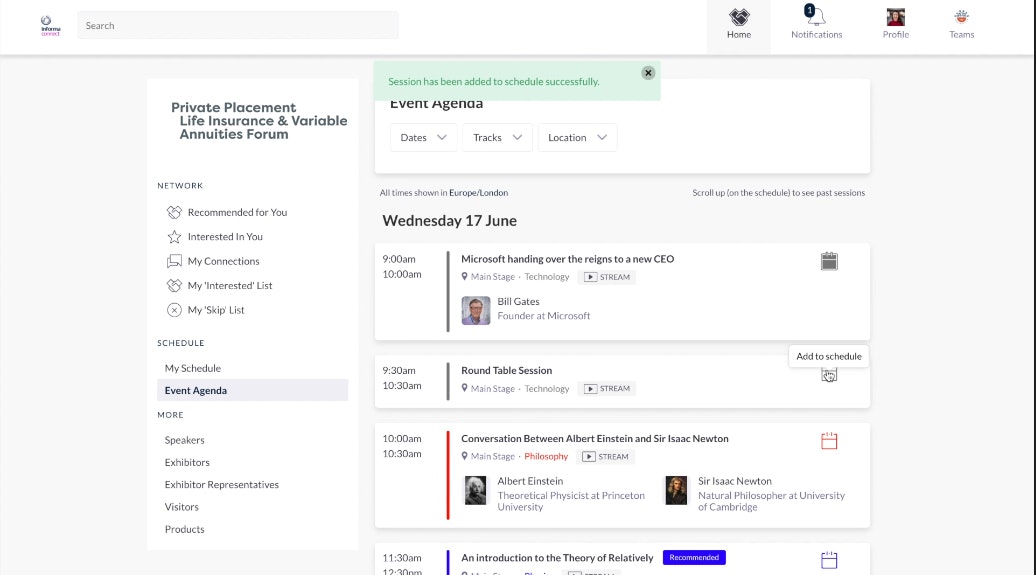The height and width of the screenshot is (575, 1036).
Task: Open Recommended for You list
Action: point(237,212)
